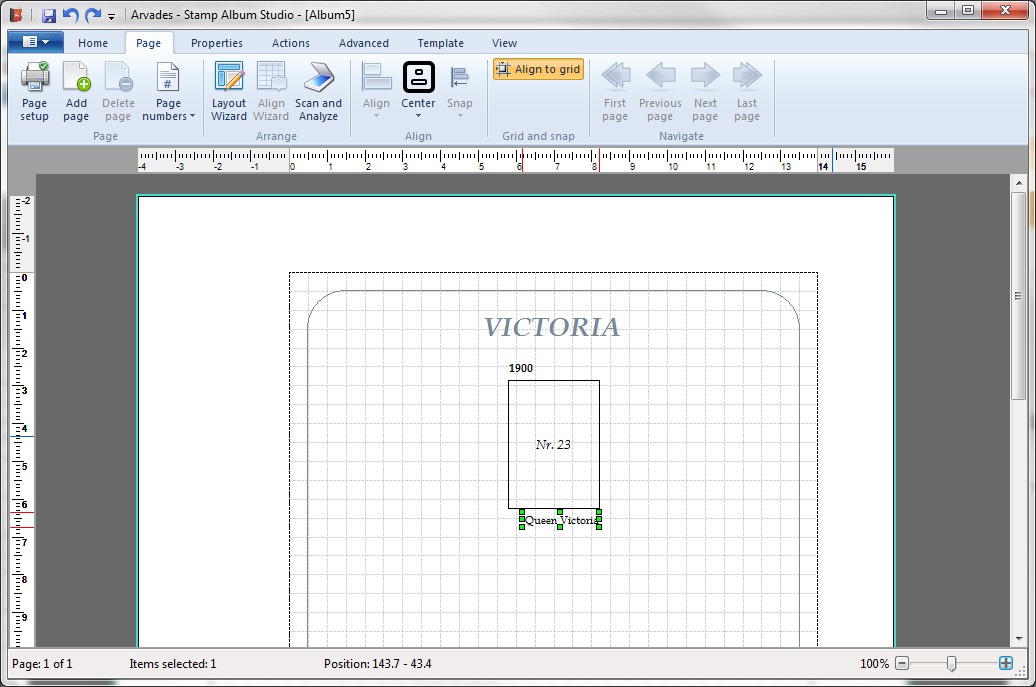
Task: Select the Nr. 23 stamp box
Action: (554, 445)
